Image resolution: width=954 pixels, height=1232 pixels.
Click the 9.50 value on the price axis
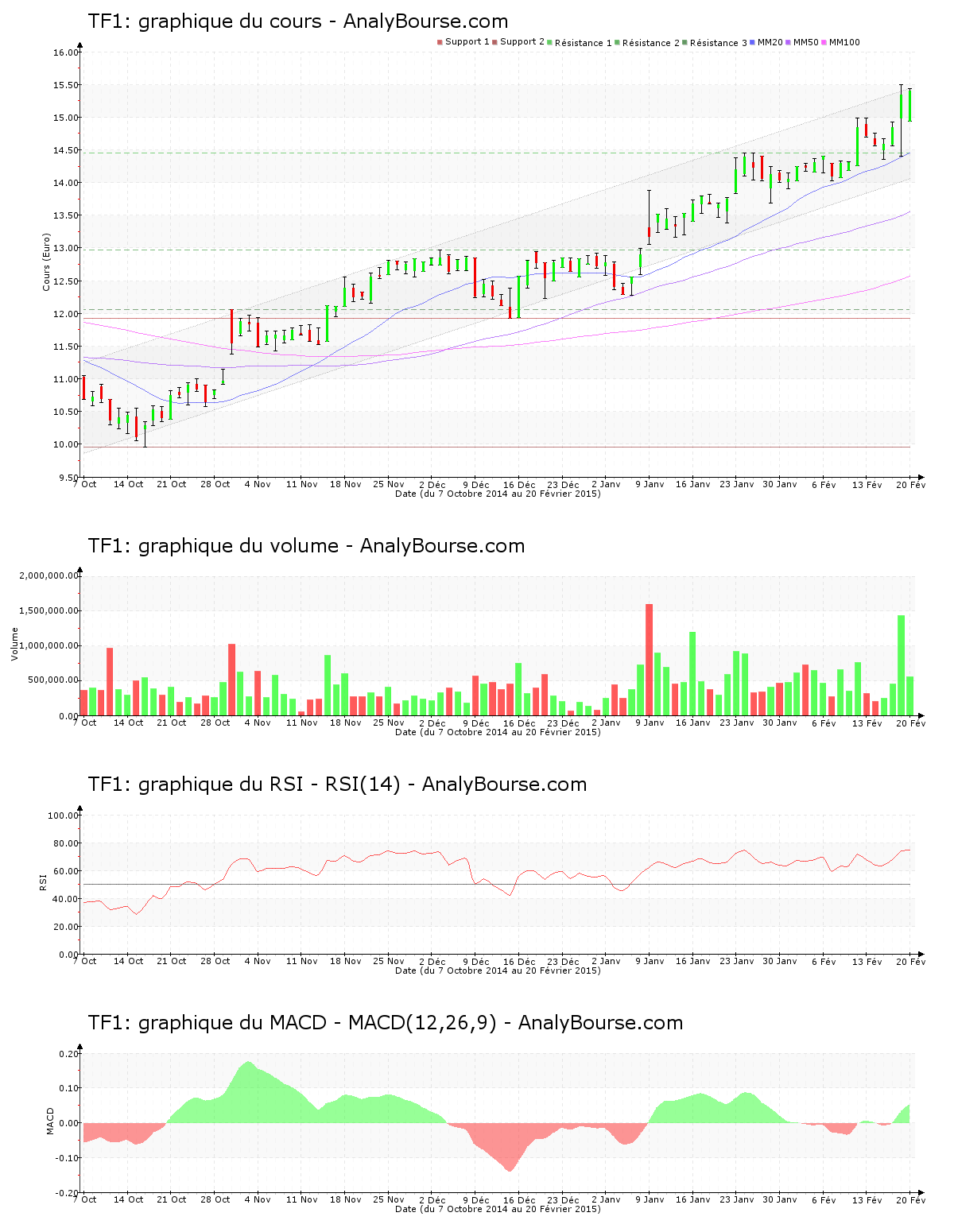tap(69, 478)
